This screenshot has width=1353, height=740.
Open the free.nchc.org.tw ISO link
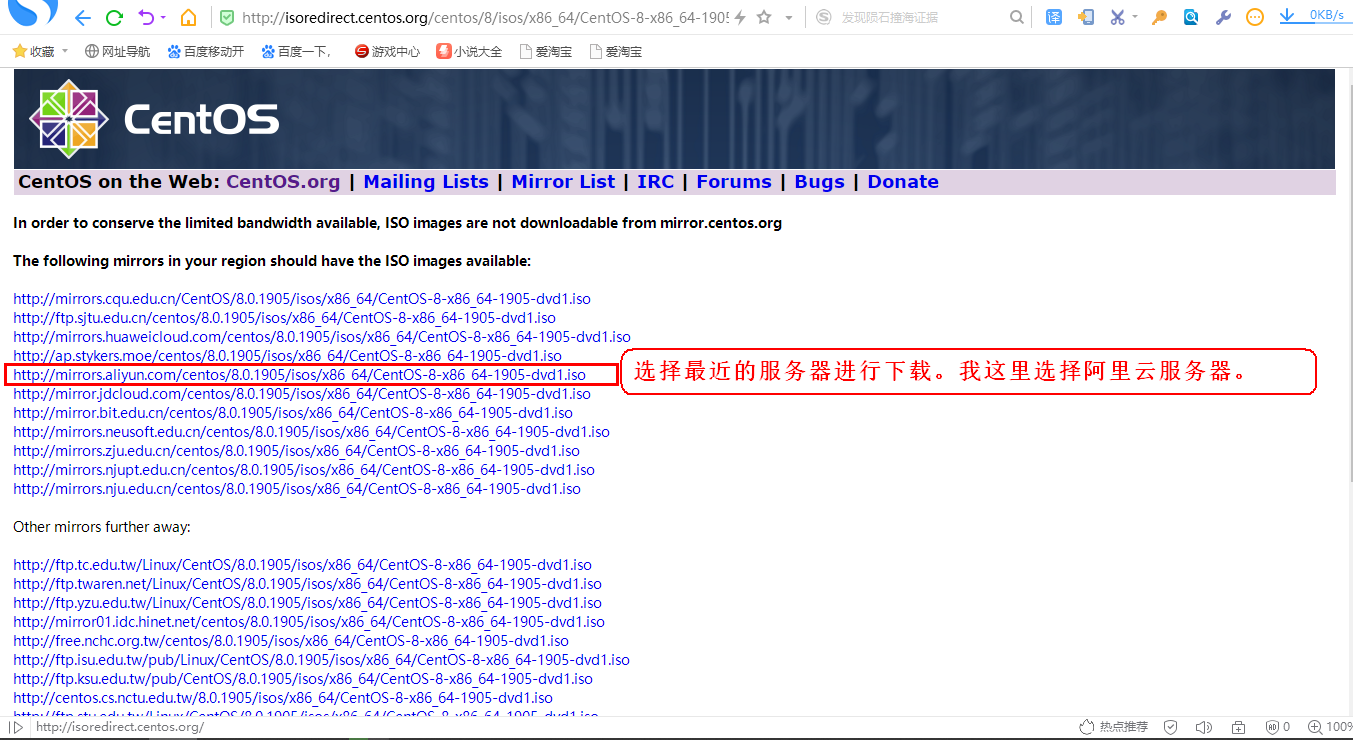[x=291, y=641]
